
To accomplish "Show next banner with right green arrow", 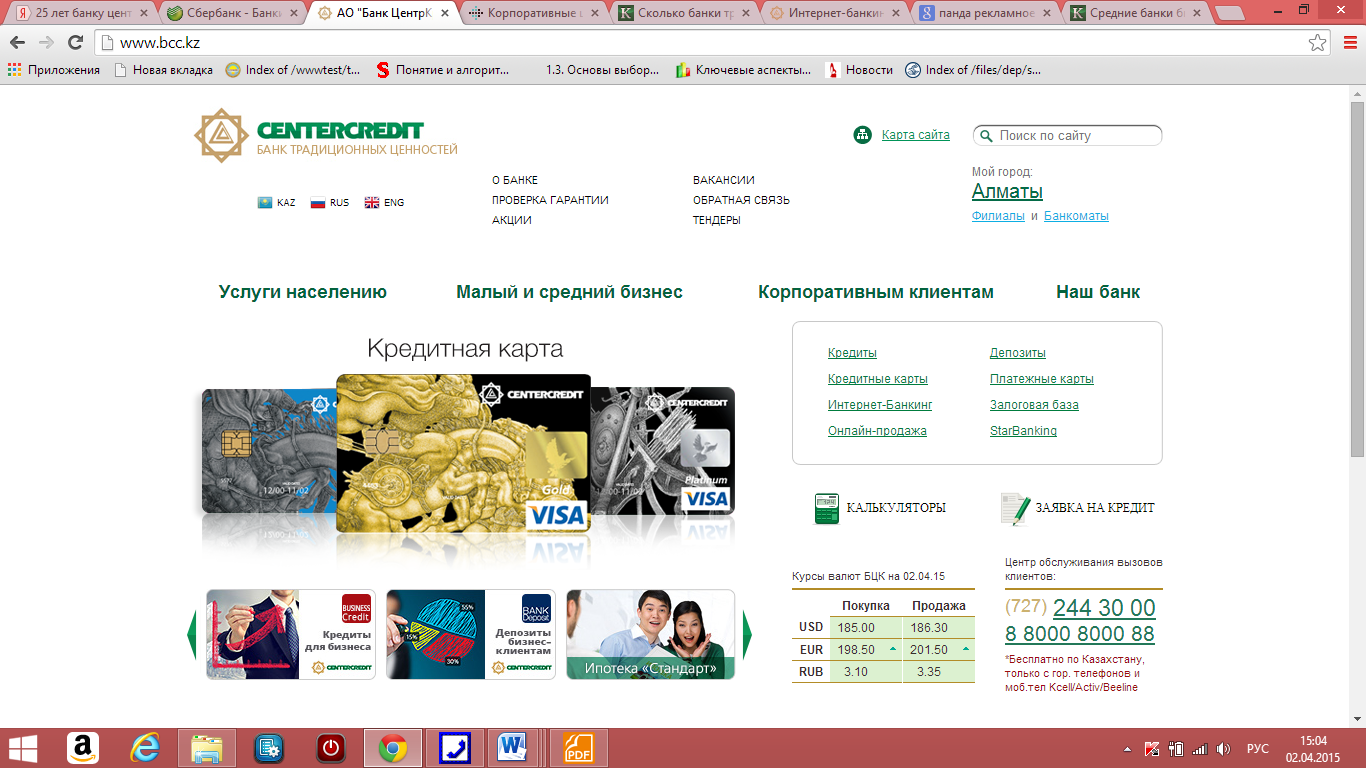I will (x=747, y=634).
